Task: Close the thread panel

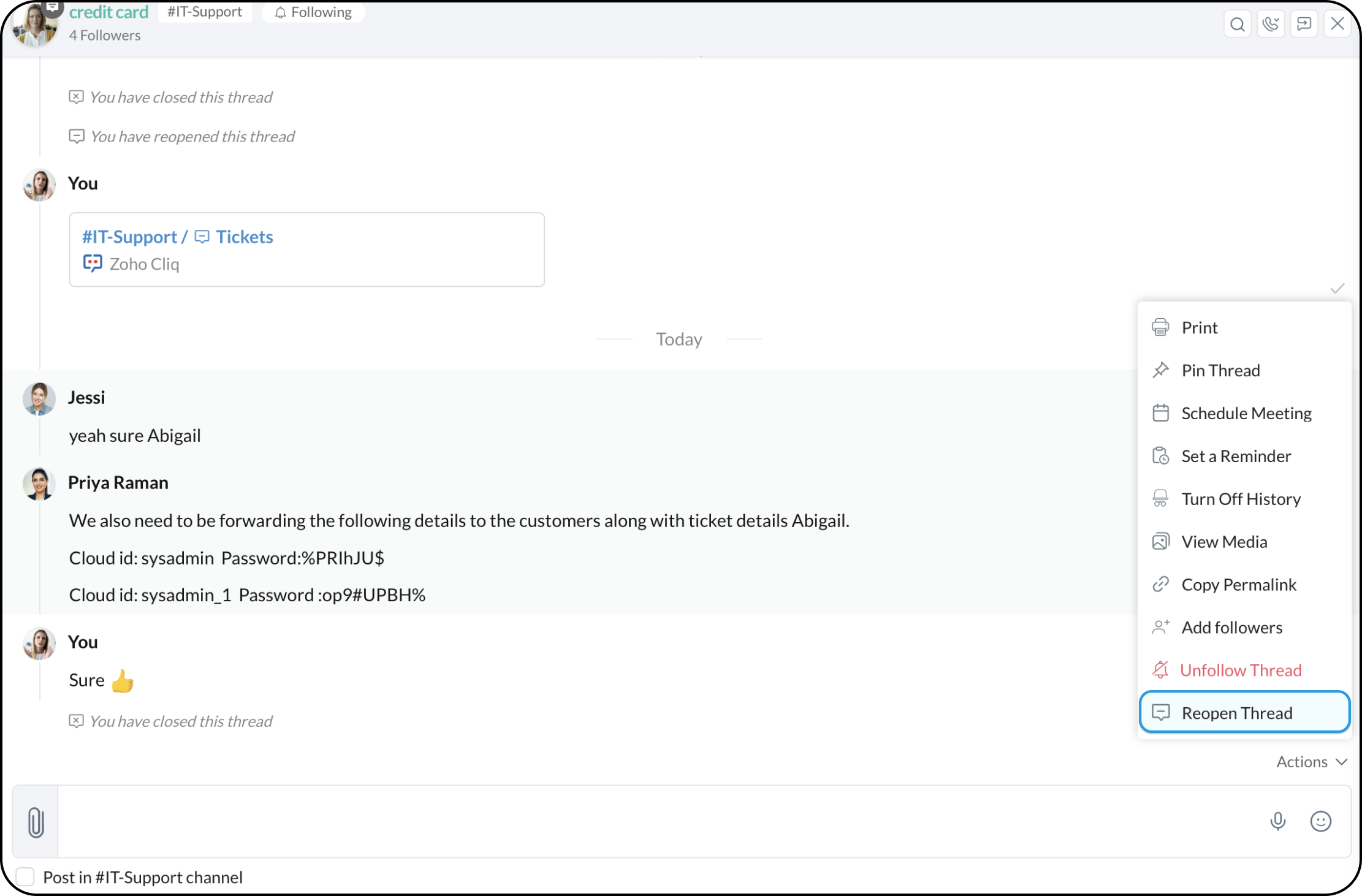Action: [1337, 24]
